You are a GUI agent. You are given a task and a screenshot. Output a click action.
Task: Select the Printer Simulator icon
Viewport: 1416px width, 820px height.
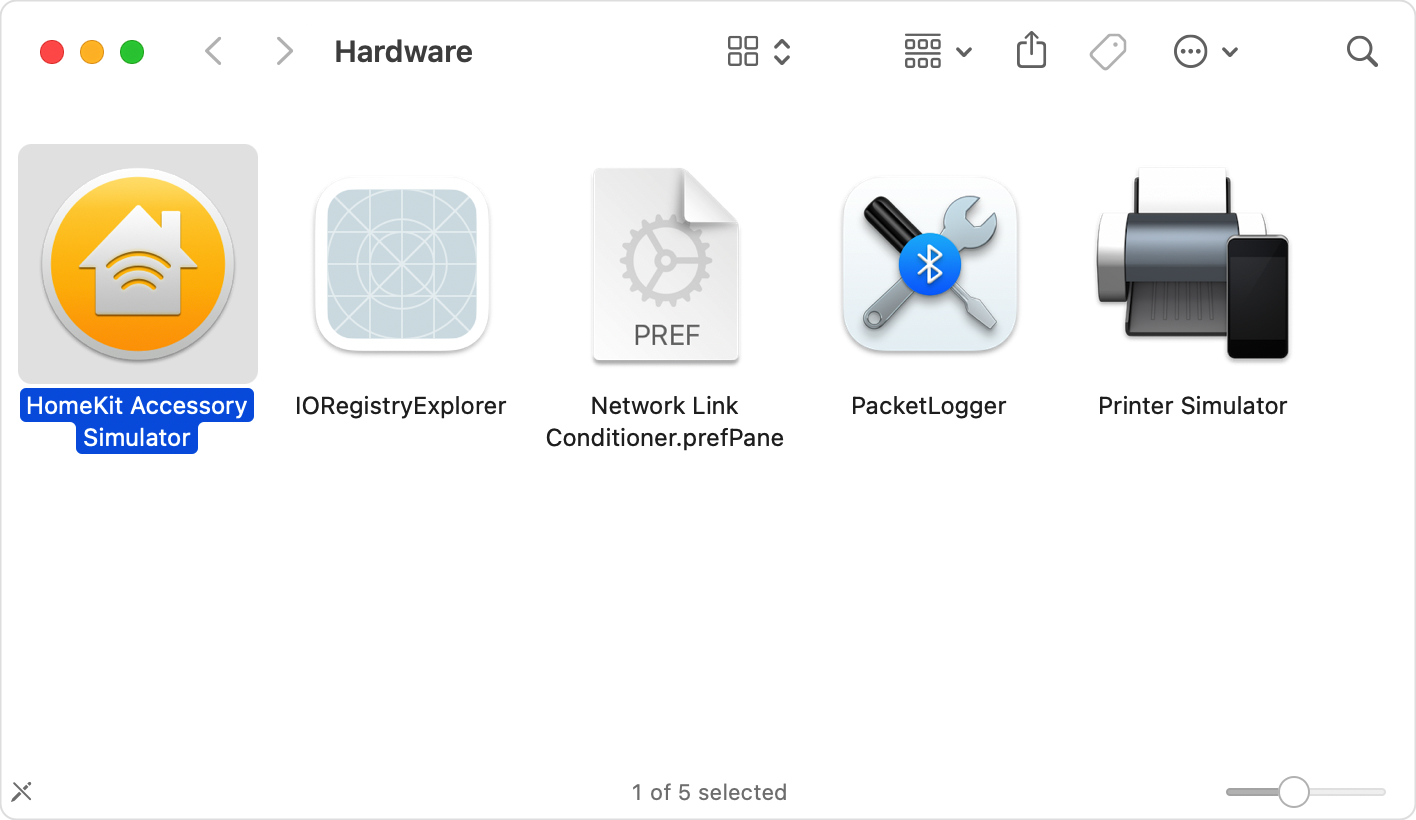click(1192, 263)
